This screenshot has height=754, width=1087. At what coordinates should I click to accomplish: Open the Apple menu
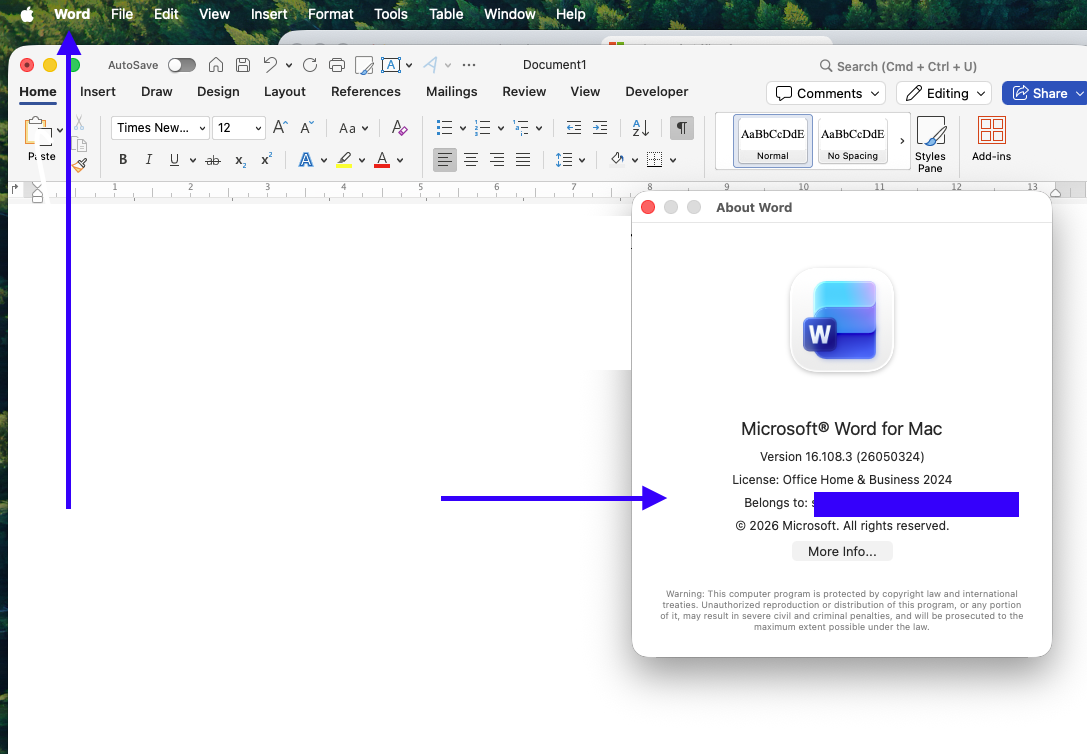pyautogui.click(x=27, y=14)
